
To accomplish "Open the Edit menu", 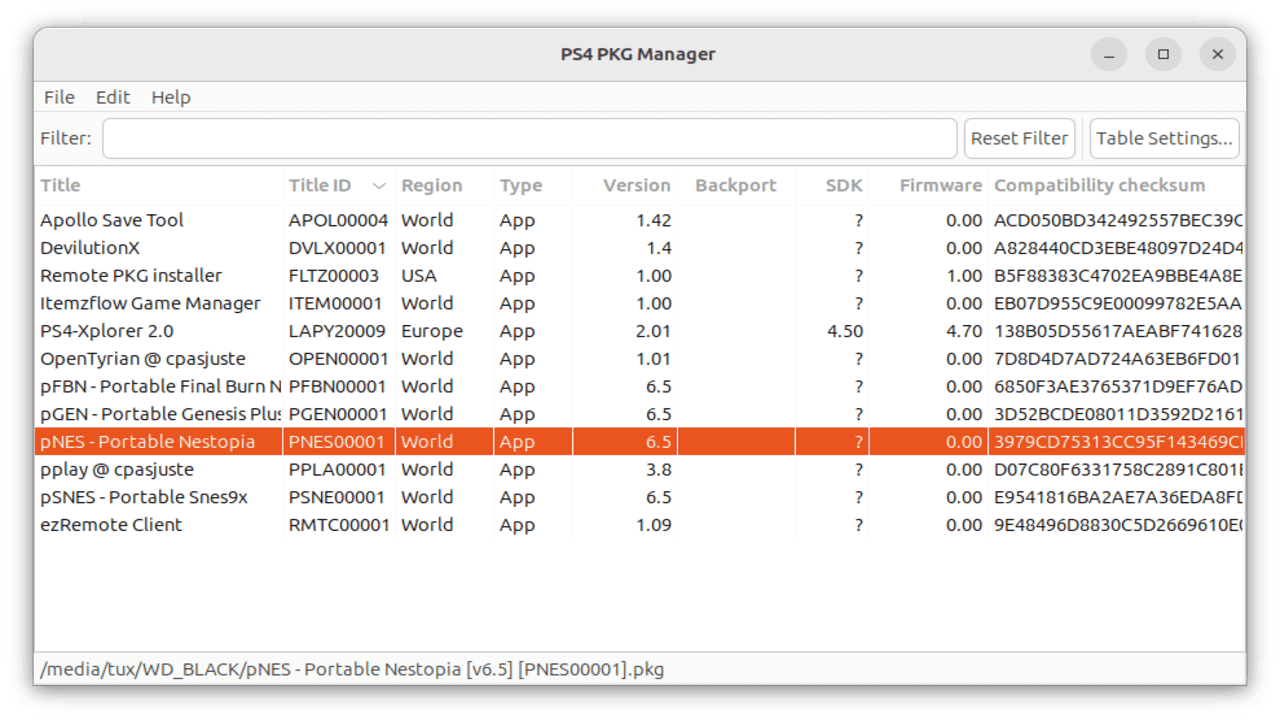I will tap(112, 97).
